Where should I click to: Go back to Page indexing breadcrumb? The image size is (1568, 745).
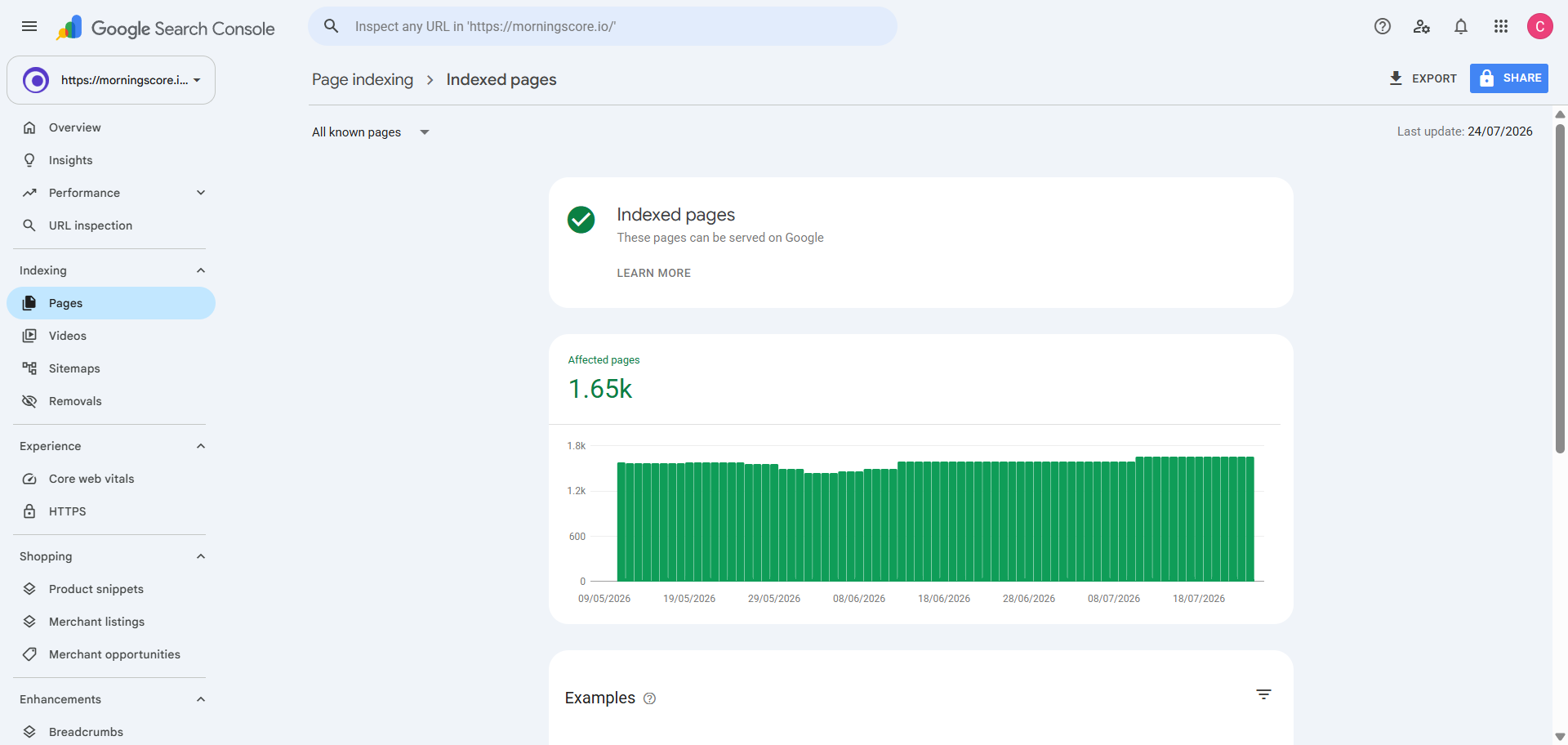[x=363, y=79]
